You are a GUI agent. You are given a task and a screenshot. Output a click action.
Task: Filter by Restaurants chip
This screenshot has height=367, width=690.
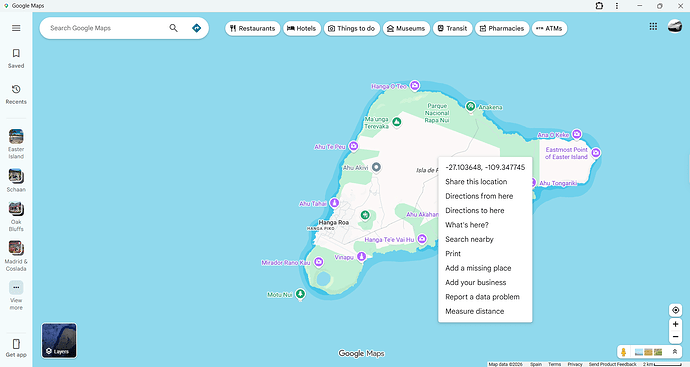pyautogui.click(x=253, y=29)
